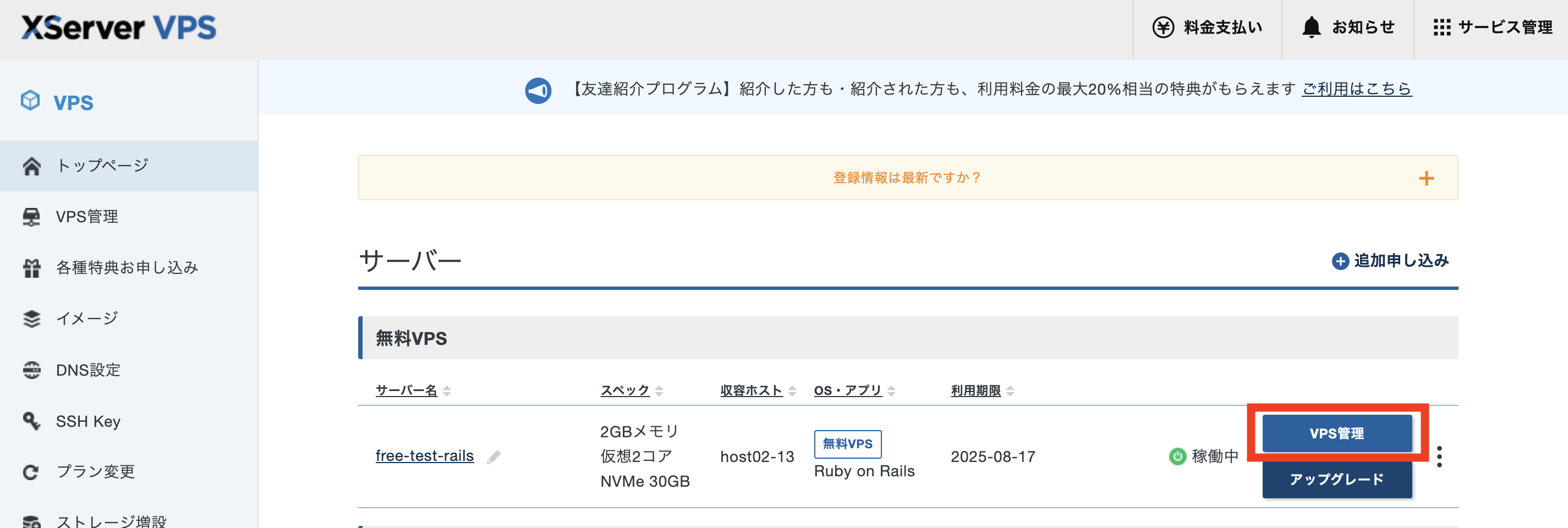The image size is (1568, 528).
Task: Click the サービス管理 grid icon
Action: tap(1444, 27)
